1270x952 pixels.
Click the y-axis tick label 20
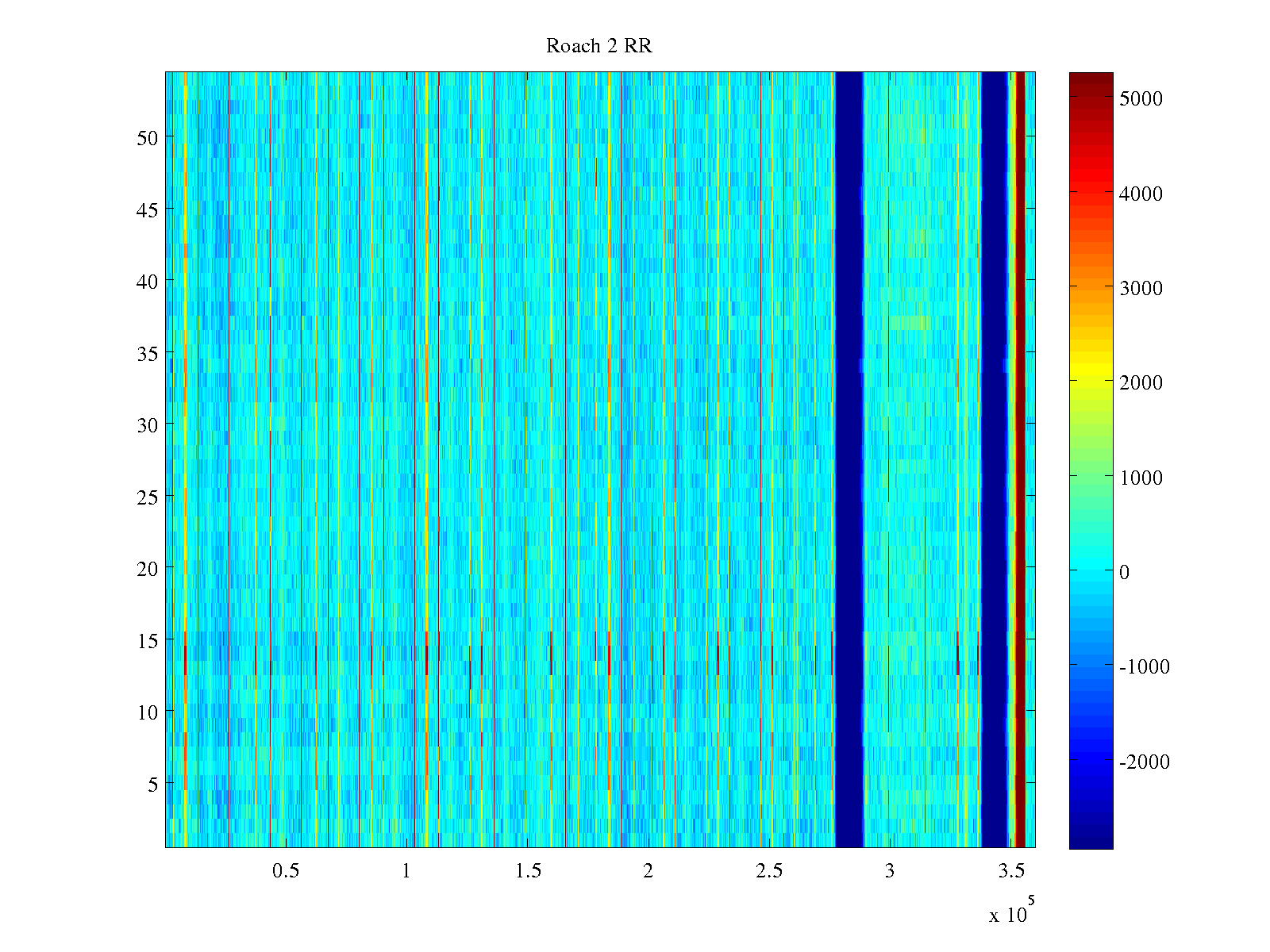pyautogui.click(x=148, y=568)
